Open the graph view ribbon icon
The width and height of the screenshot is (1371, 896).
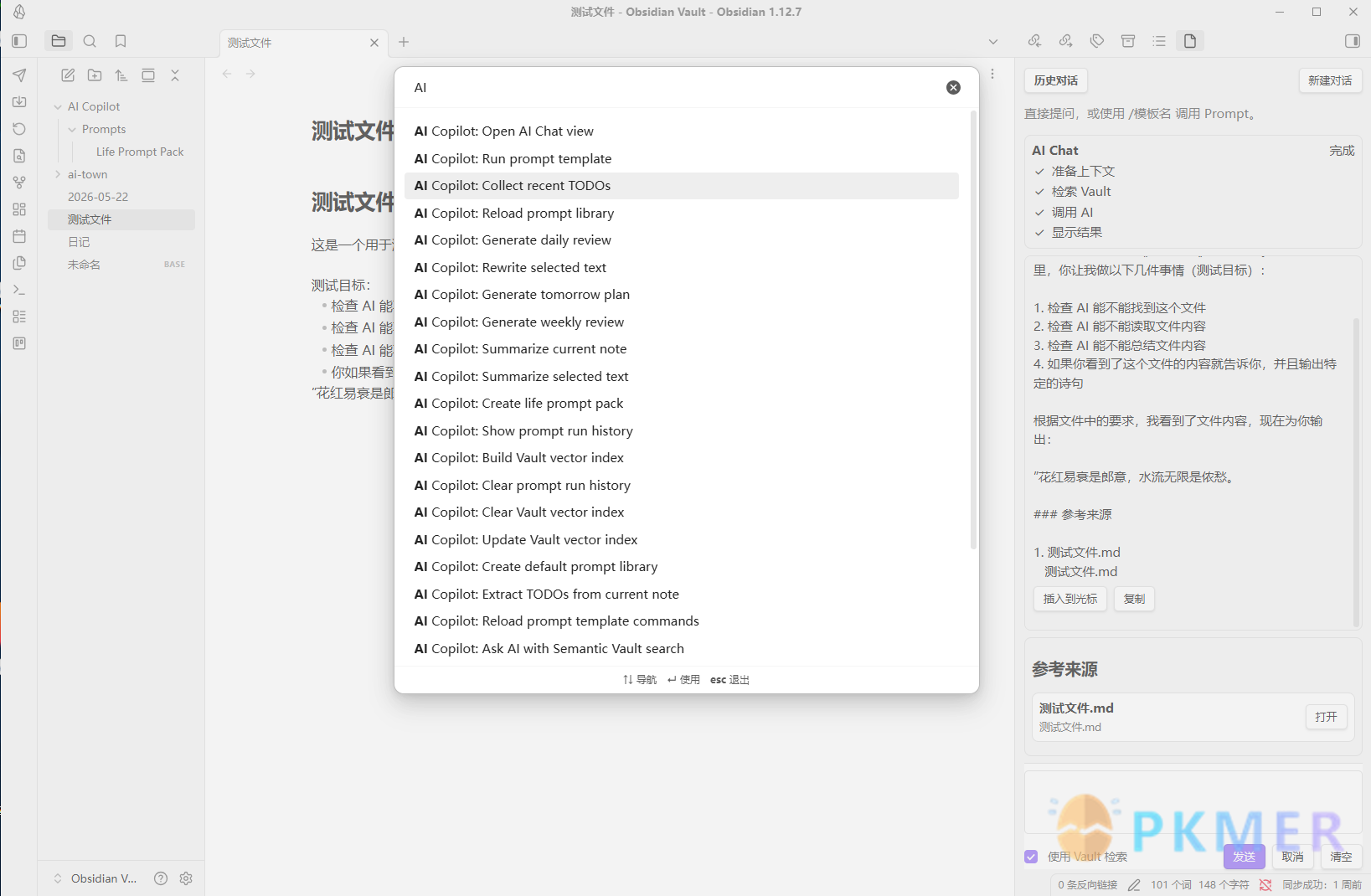[x=19, y=183]
